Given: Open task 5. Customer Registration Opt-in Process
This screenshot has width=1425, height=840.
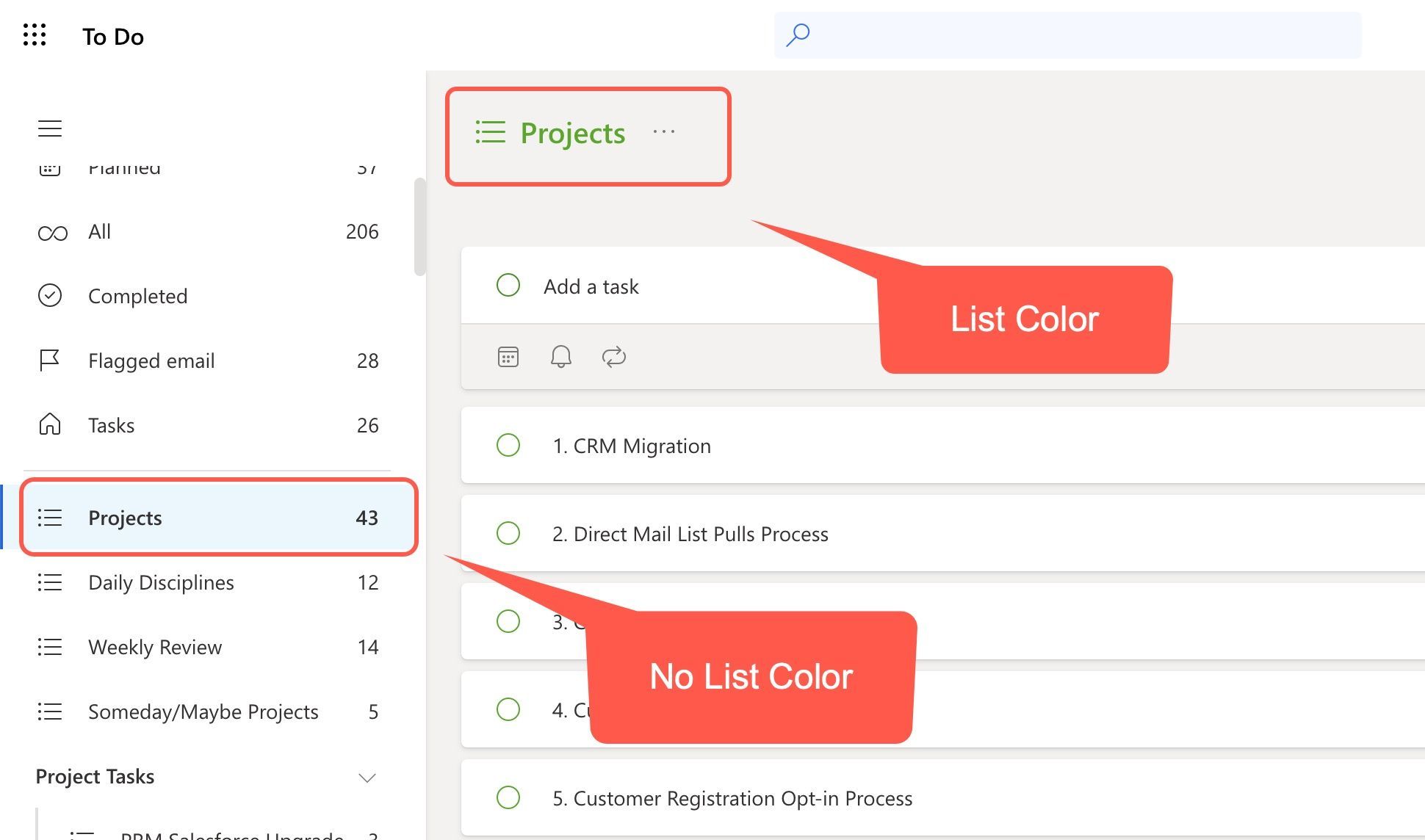Looking at the screenshot, I should coord(943,797).
